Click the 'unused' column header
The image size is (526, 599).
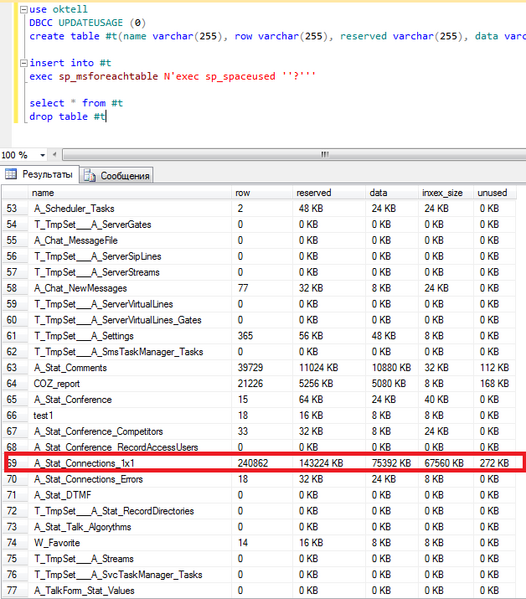(x=495, y=193)
